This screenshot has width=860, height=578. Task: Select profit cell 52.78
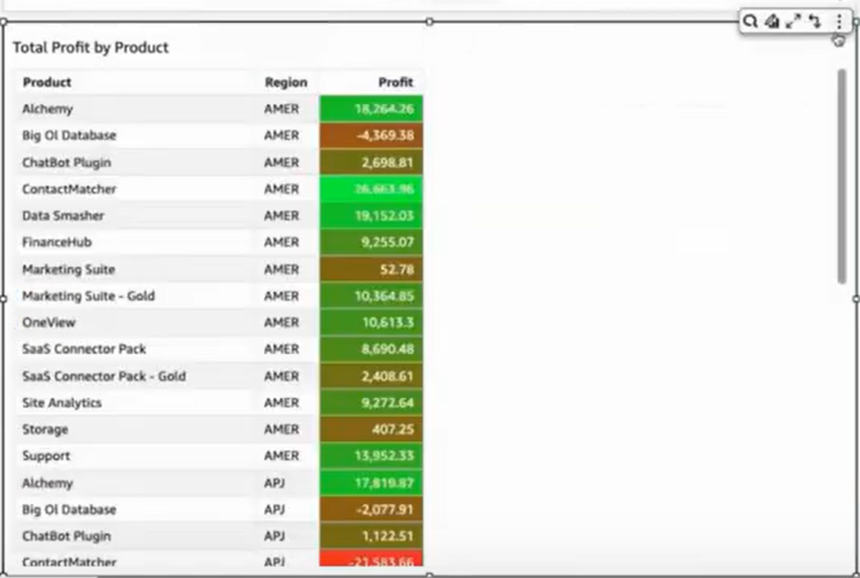(x=371, y=269)
